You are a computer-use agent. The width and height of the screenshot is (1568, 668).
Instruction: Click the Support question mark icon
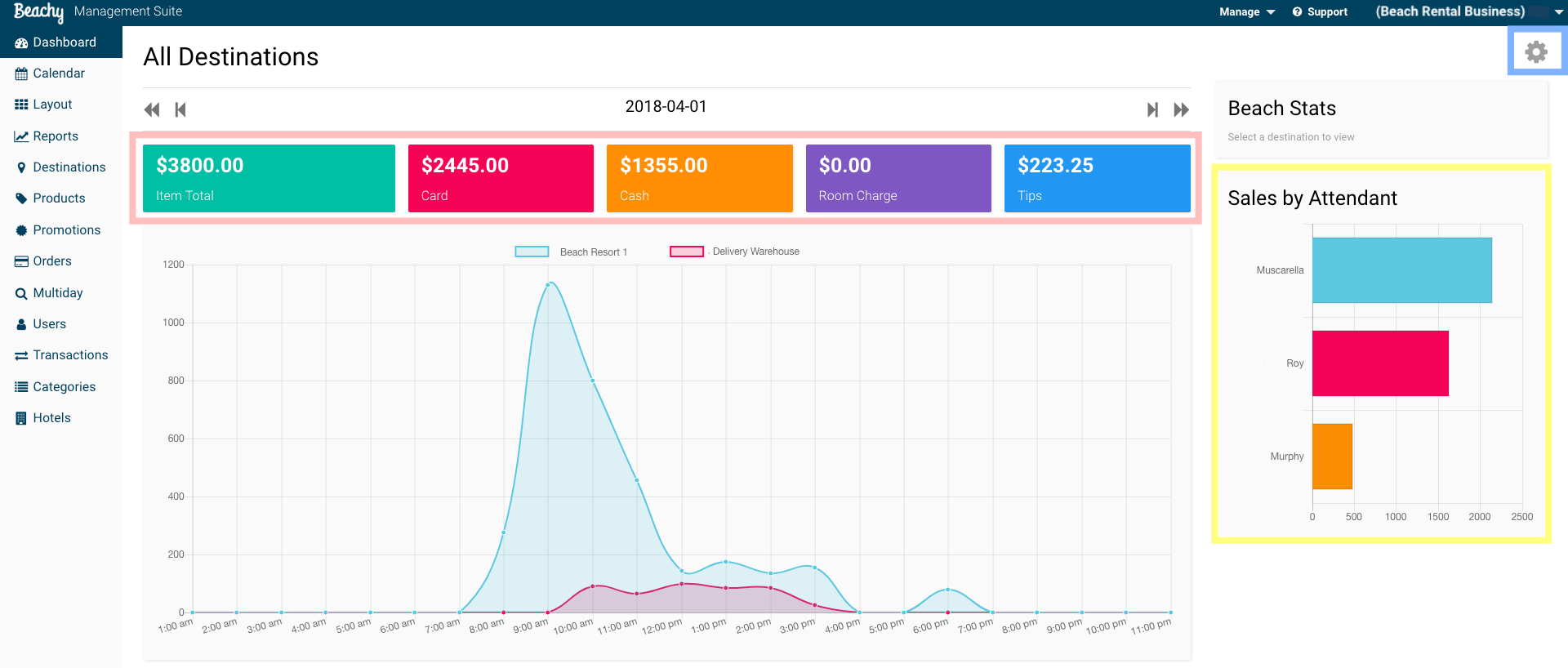click(1297, 11)
